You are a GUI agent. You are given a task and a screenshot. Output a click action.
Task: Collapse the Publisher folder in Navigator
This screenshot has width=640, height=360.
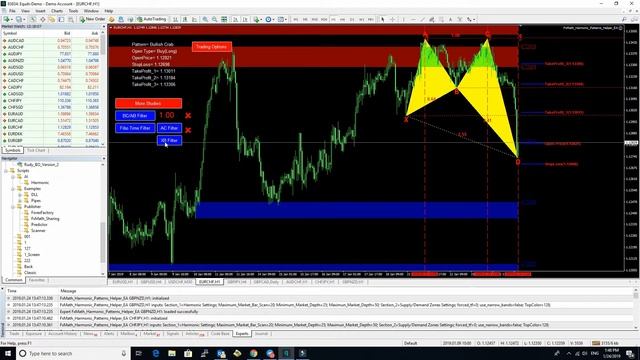pyautogui.click(x=13, y=207)
